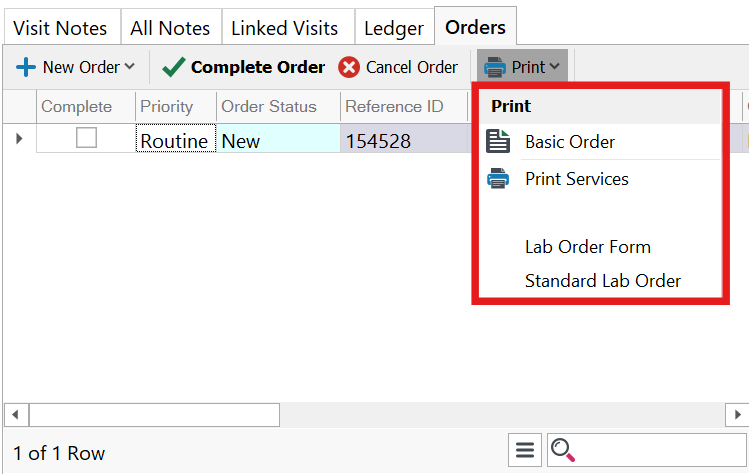
Task: Click the magnifying glass search icon
Action: 562,451
